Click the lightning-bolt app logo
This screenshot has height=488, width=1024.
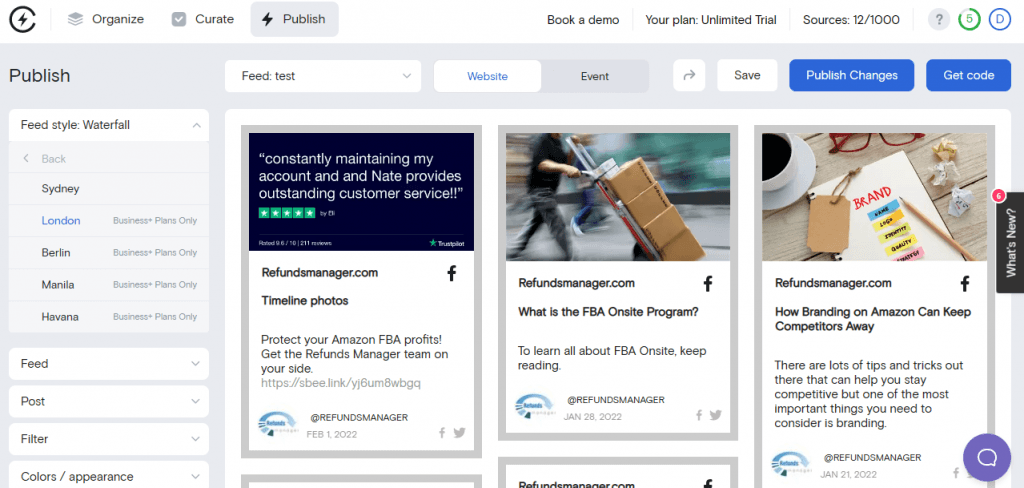(22, 20)
